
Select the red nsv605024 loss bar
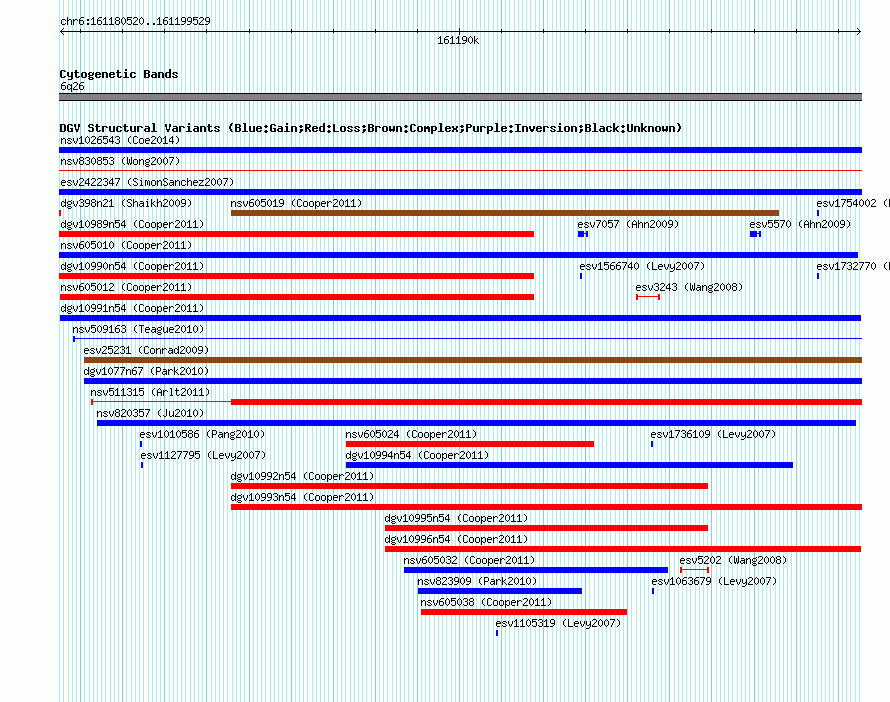click(469, 444)
